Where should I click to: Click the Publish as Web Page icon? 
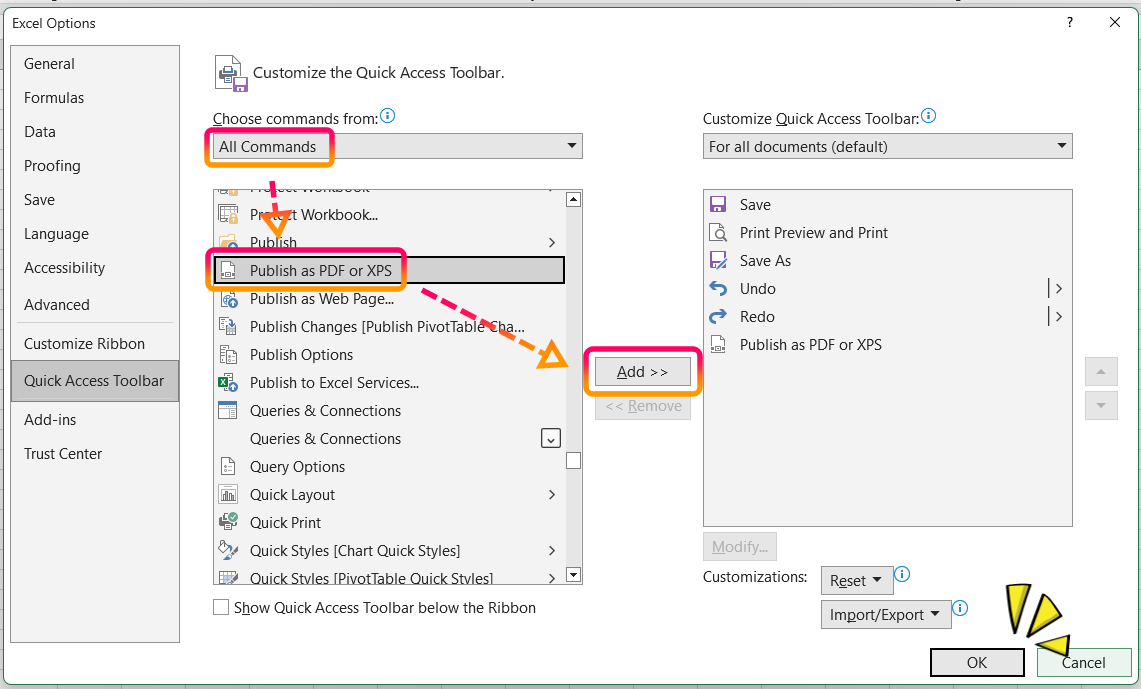pos(228,298)
